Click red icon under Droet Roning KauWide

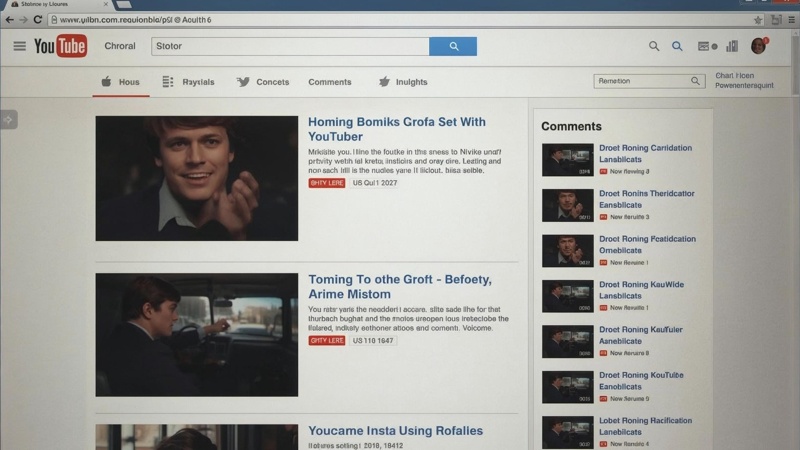pos(603,308)
